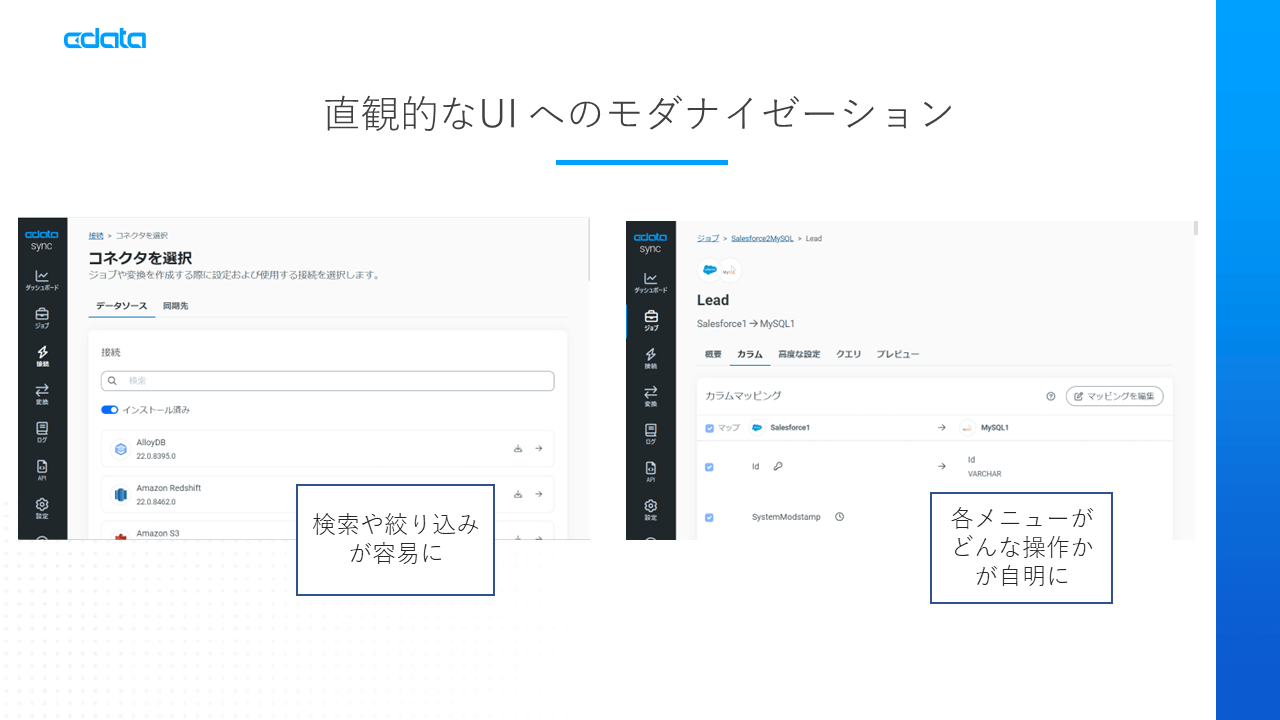Uncheck the SystemModstamp mapping checkbox

click(710, 517)
